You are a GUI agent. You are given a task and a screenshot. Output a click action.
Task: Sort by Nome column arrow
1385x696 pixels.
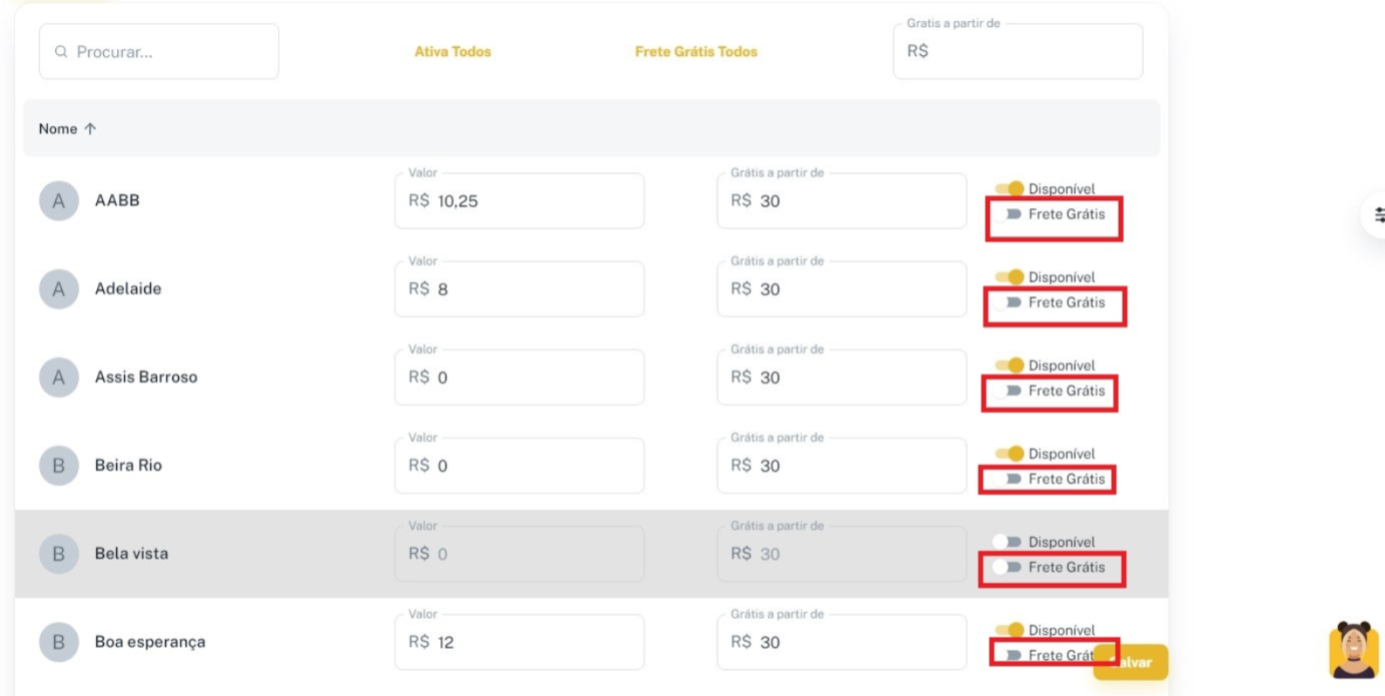click(x=90, y=129)
